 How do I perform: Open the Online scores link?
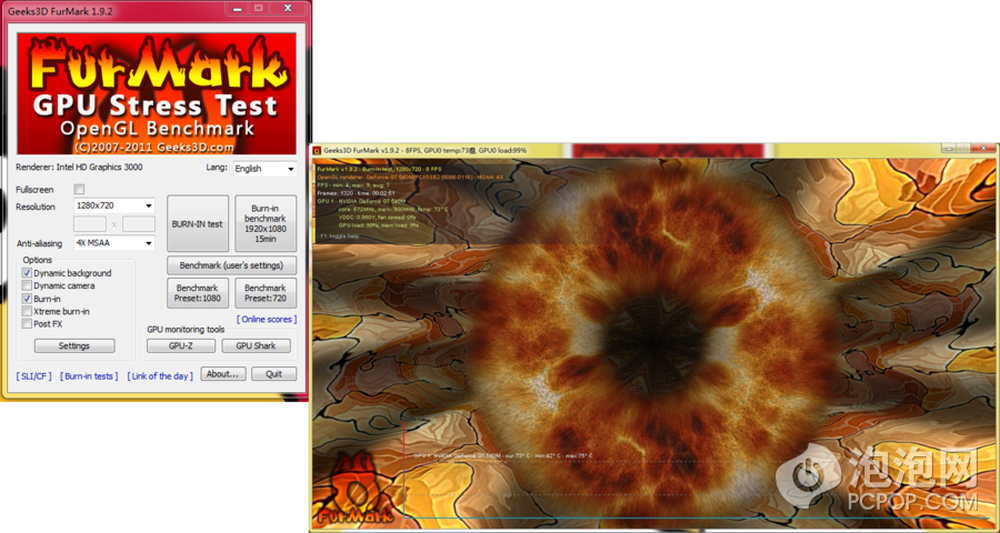pos(266,319)
